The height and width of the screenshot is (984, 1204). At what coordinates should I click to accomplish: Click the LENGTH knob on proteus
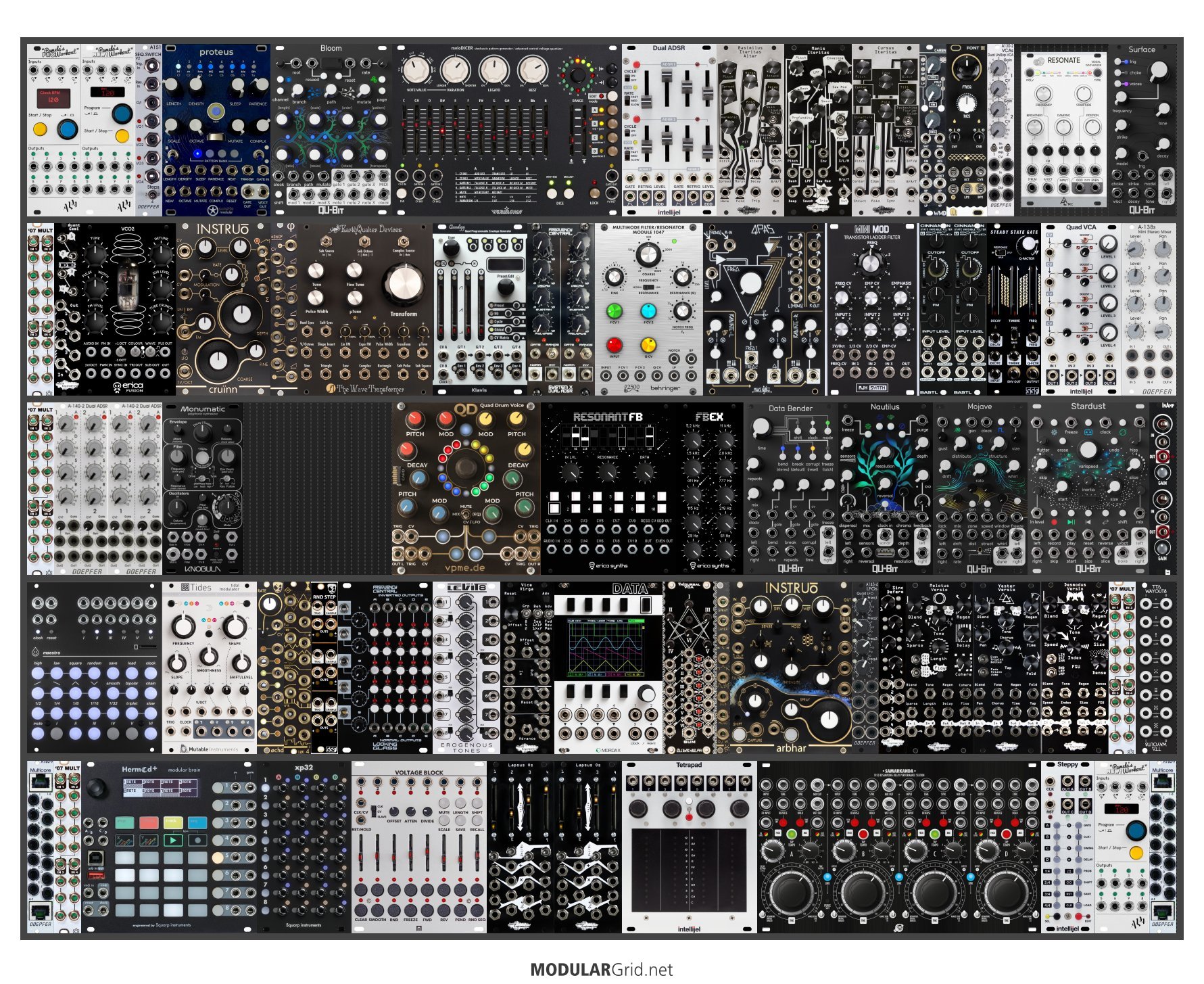[x=172, y=87]
